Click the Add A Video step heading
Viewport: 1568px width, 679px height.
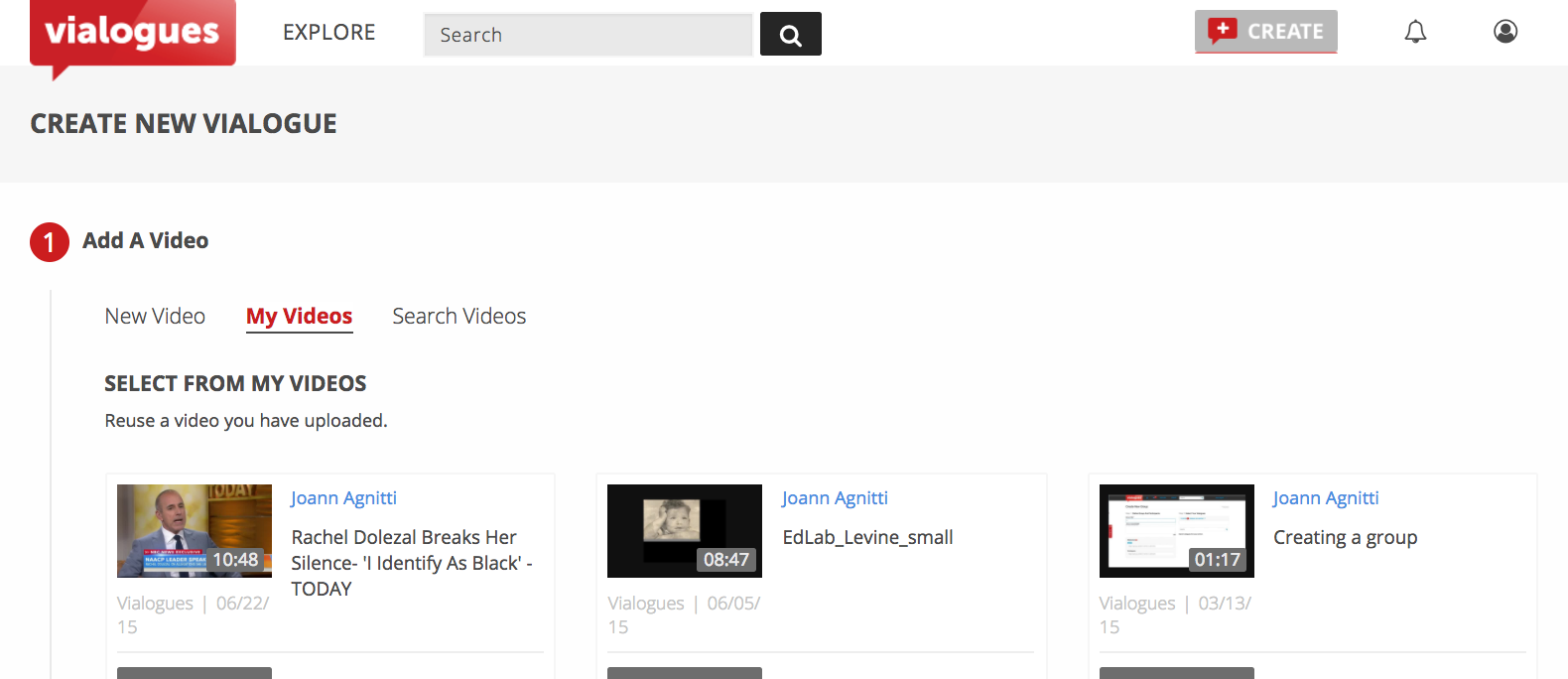pos(146,241)
